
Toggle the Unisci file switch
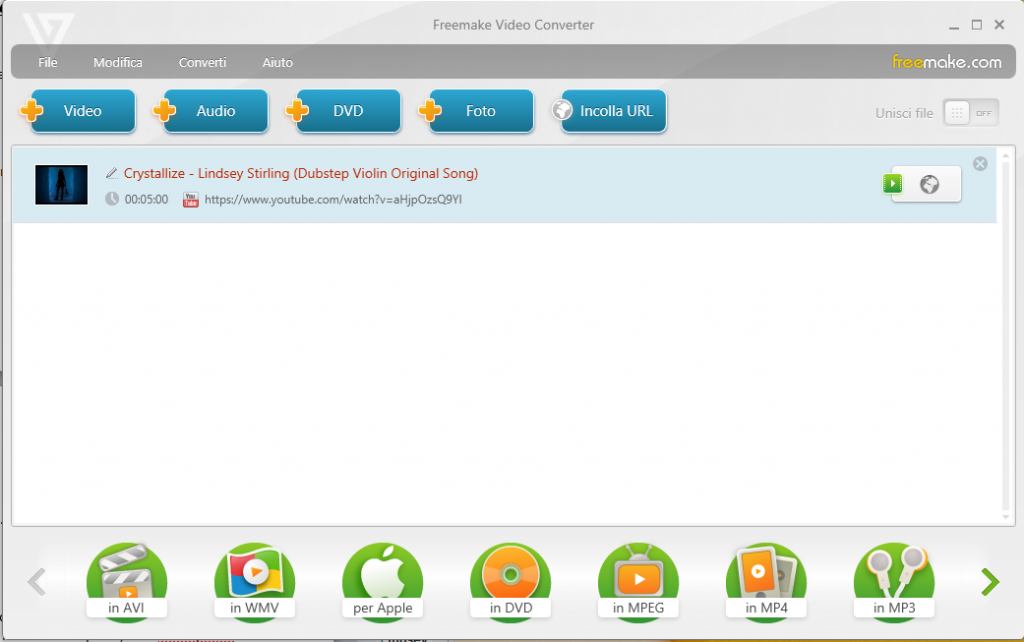970,113
